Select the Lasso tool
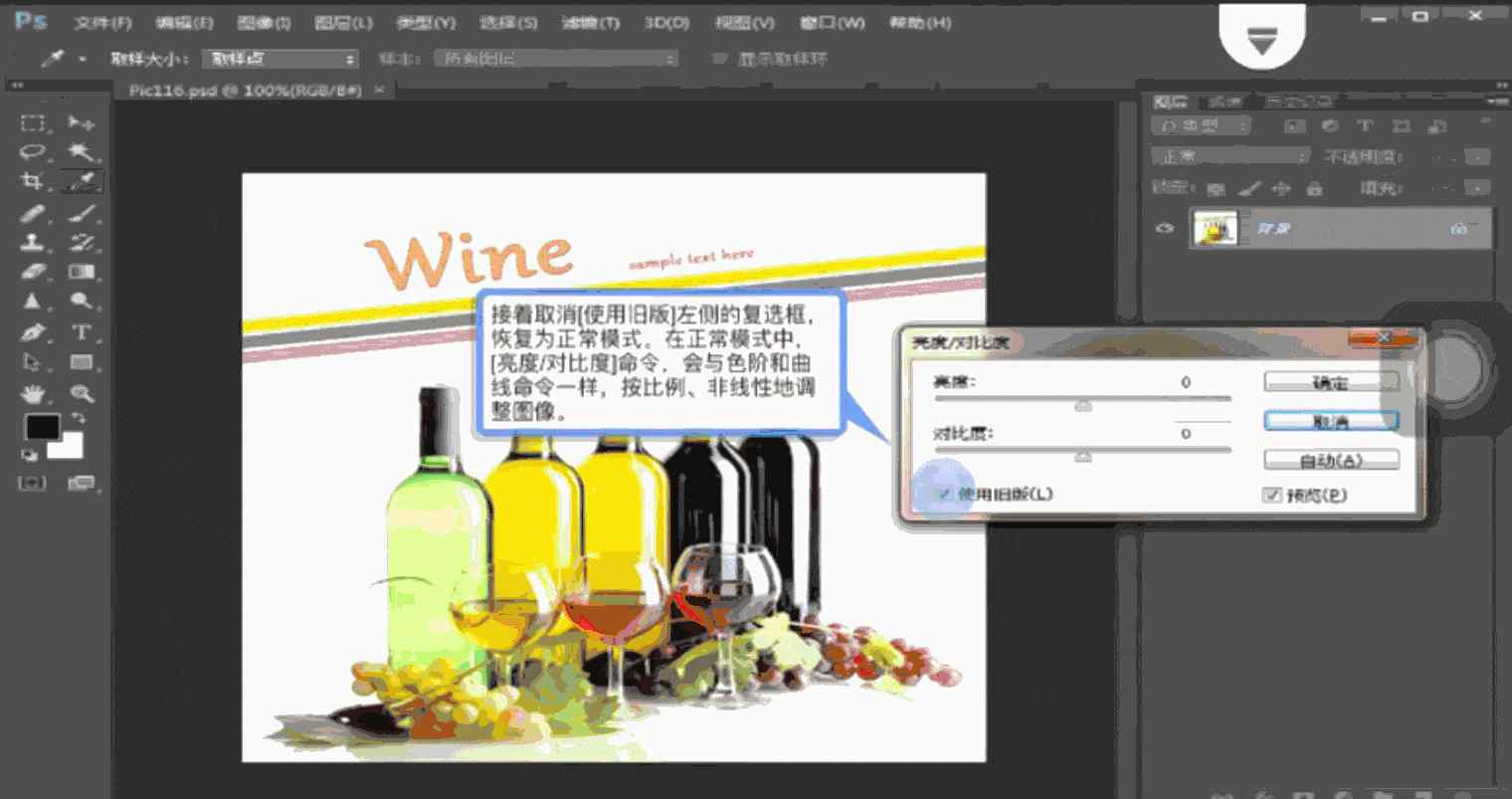The image size is (1512, 799). [x=33, y=152]
